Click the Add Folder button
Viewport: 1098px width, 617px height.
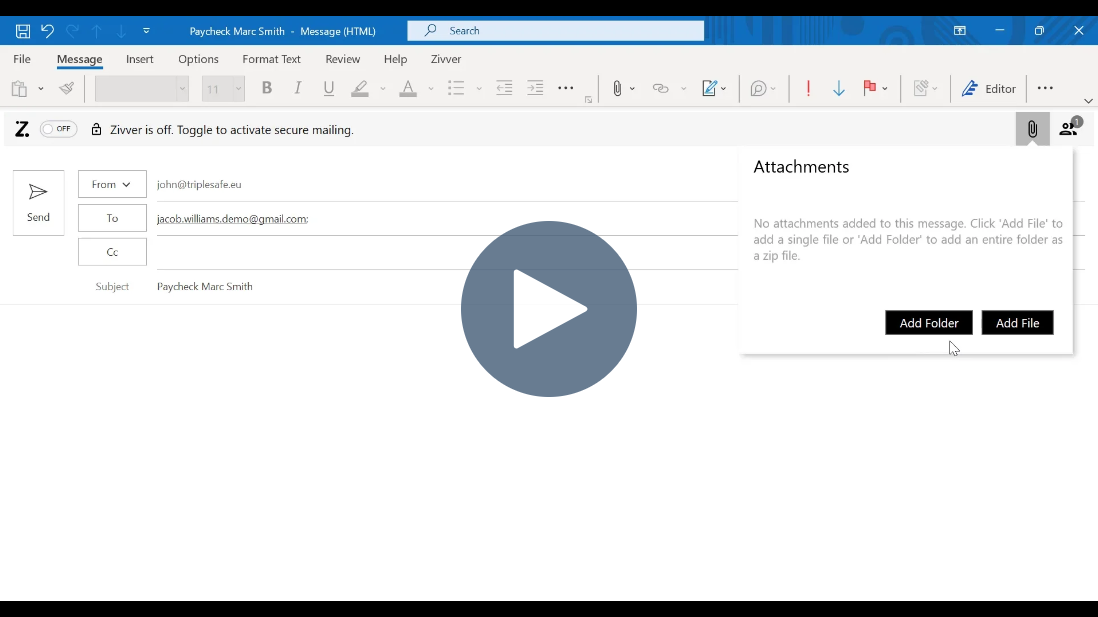point(928,323)
